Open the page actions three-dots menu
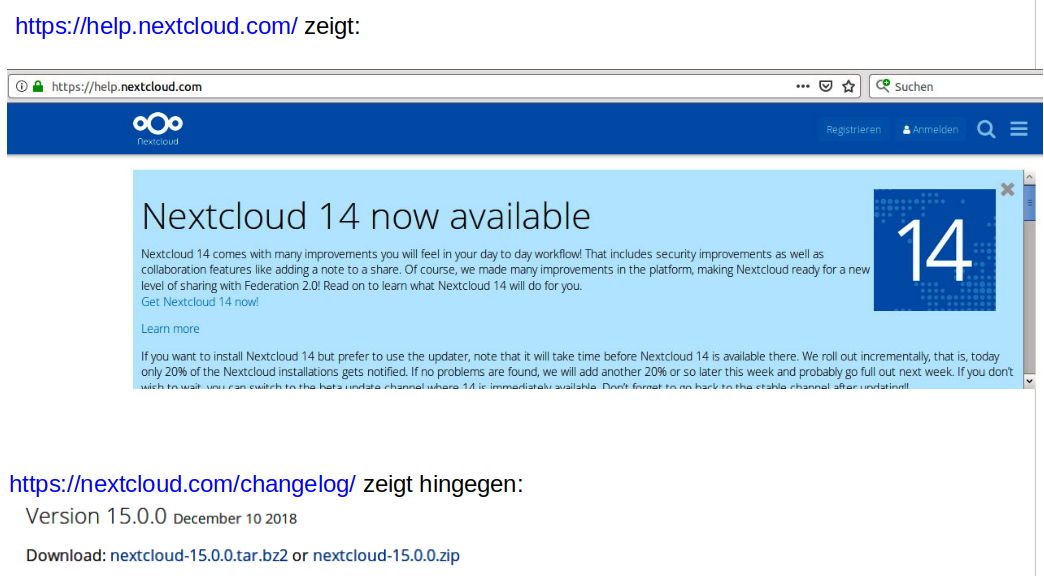Image resolution: width=1044 pixels, height=576 pixels. [x=803, y=87]
